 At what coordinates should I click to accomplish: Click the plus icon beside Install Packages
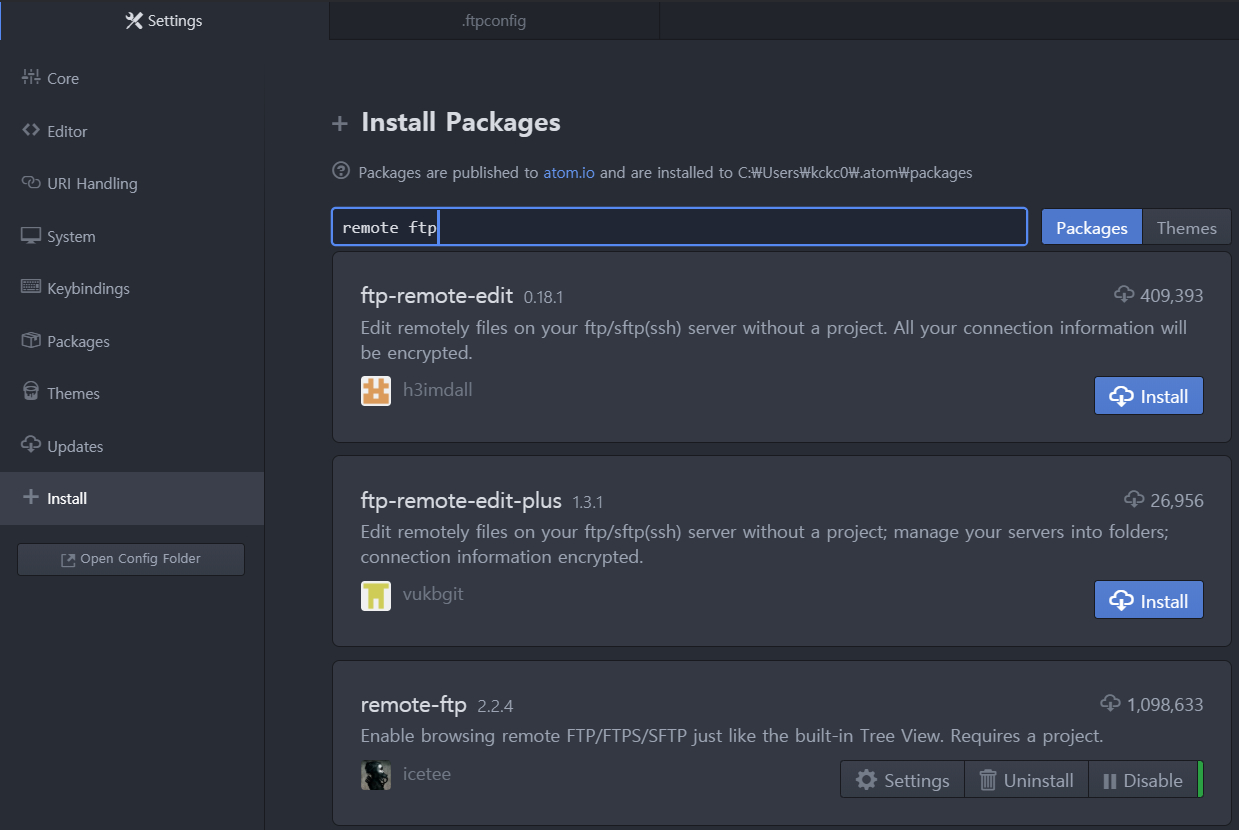[340, 124]
